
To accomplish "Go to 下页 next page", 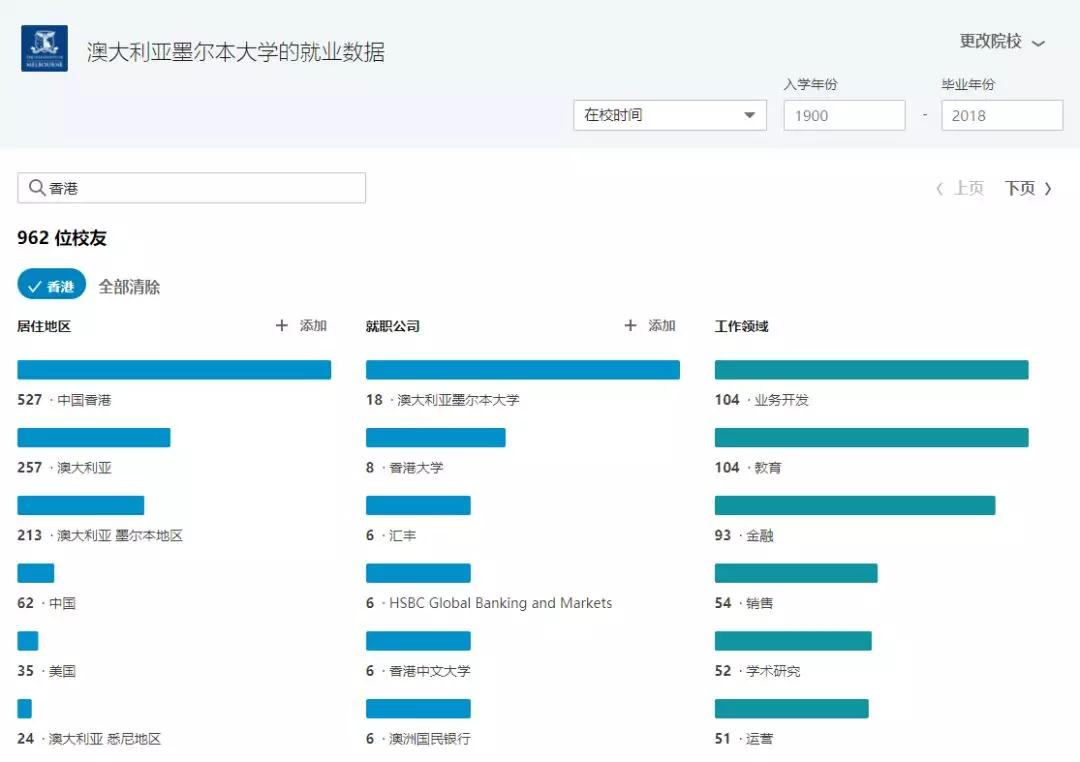I will [x=1020, y=189].
